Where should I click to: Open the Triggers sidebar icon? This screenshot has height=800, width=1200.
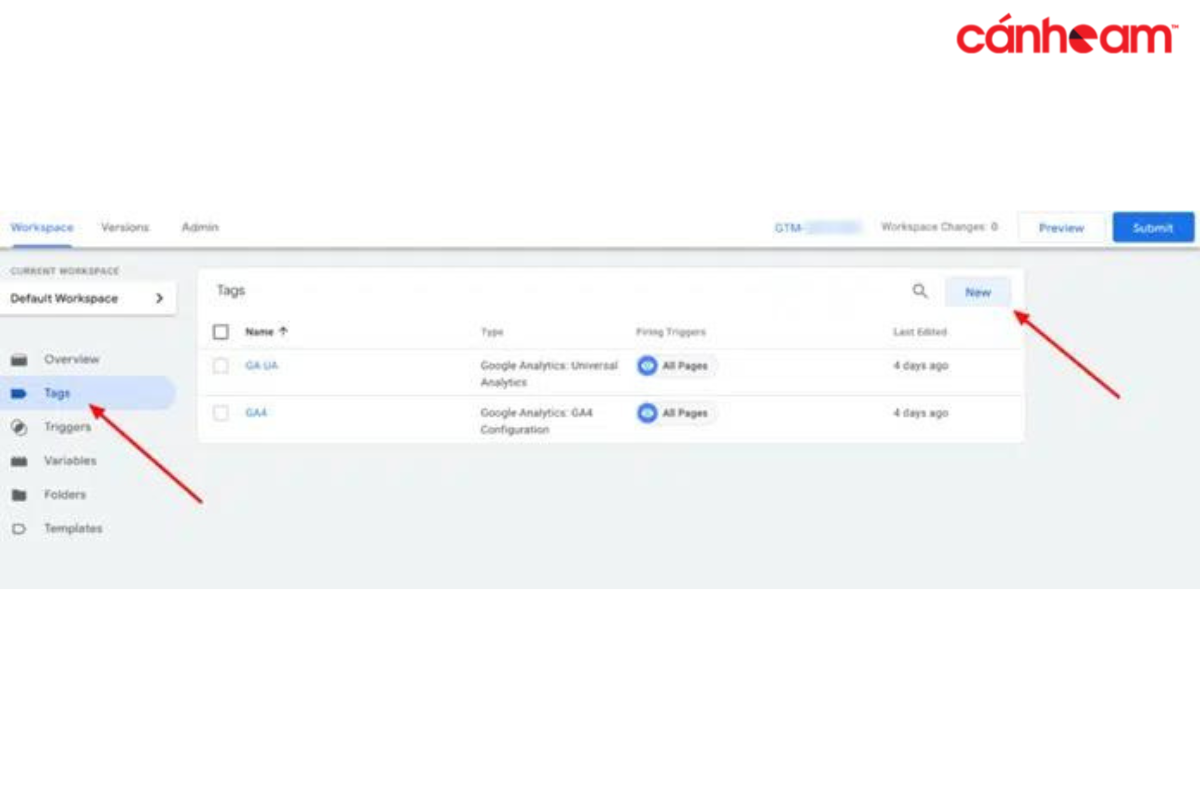tap(19, 428)
